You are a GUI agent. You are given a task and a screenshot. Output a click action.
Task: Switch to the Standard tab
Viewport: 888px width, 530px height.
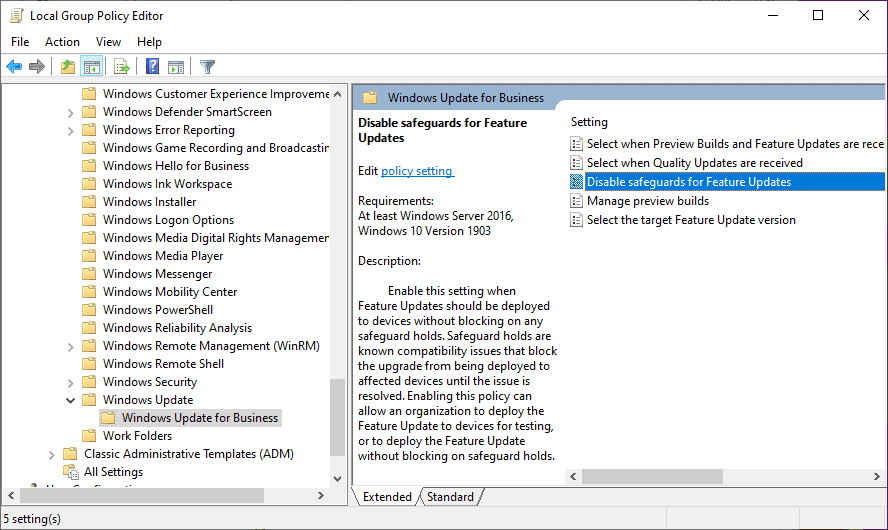tap(450, 497)
